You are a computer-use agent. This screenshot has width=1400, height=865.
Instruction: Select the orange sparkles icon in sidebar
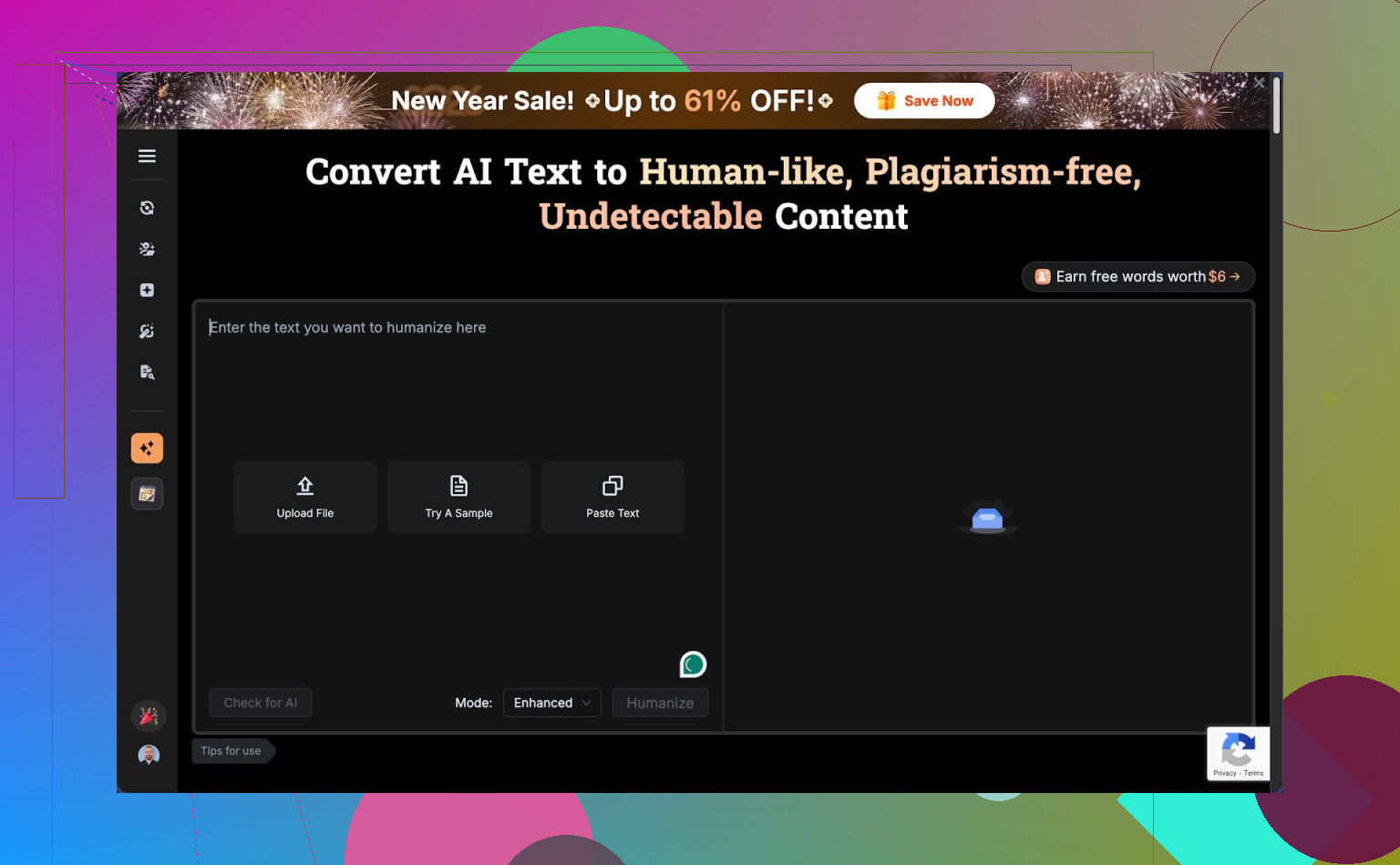pyautogui.click(x=147, y=448)
